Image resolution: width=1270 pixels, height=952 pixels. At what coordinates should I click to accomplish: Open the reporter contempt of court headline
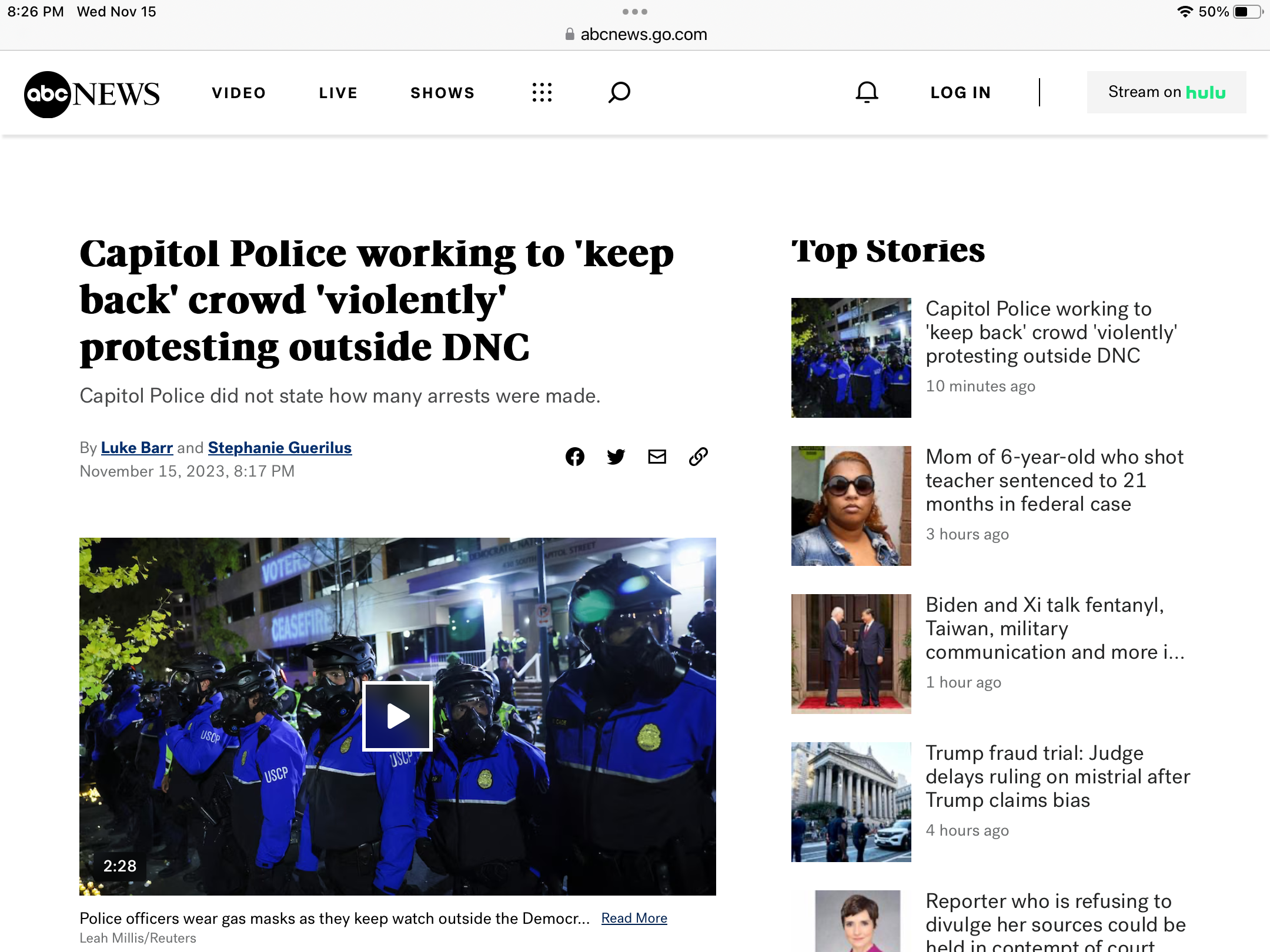coord(1055,923)
